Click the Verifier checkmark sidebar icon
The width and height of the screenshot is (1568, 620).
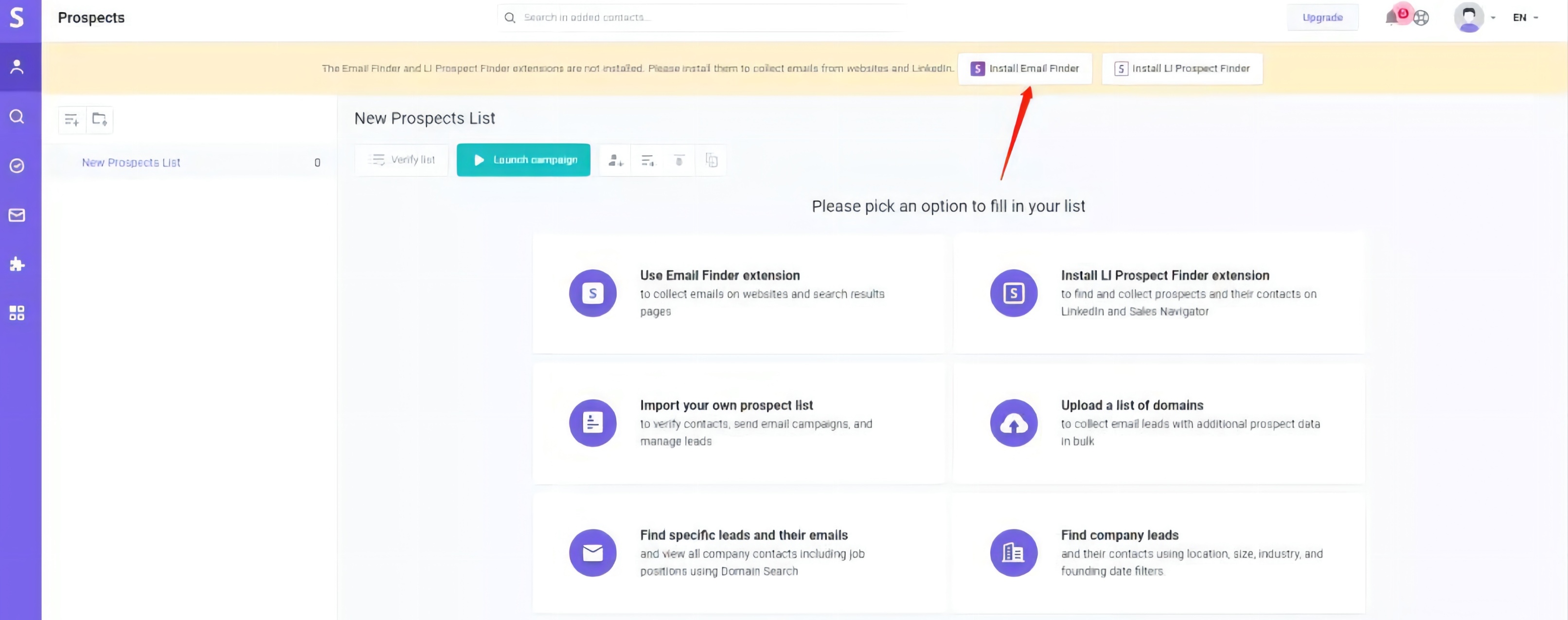[x=17, y=165]
